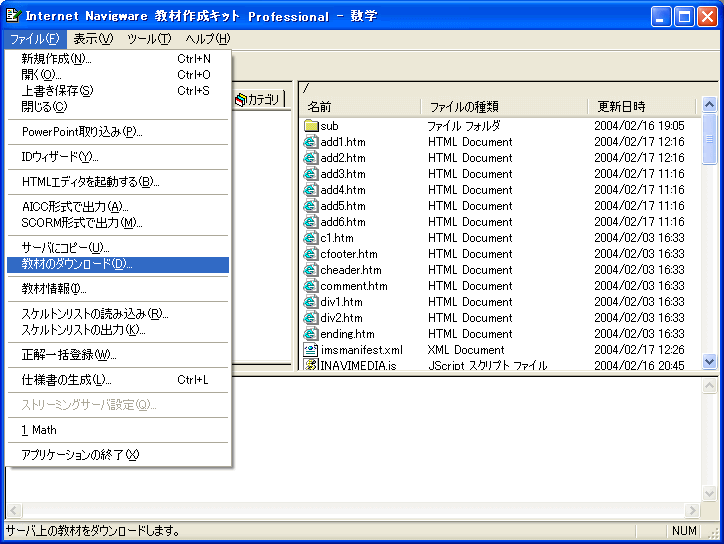Open the ツール(T) menu

[149, 39]
